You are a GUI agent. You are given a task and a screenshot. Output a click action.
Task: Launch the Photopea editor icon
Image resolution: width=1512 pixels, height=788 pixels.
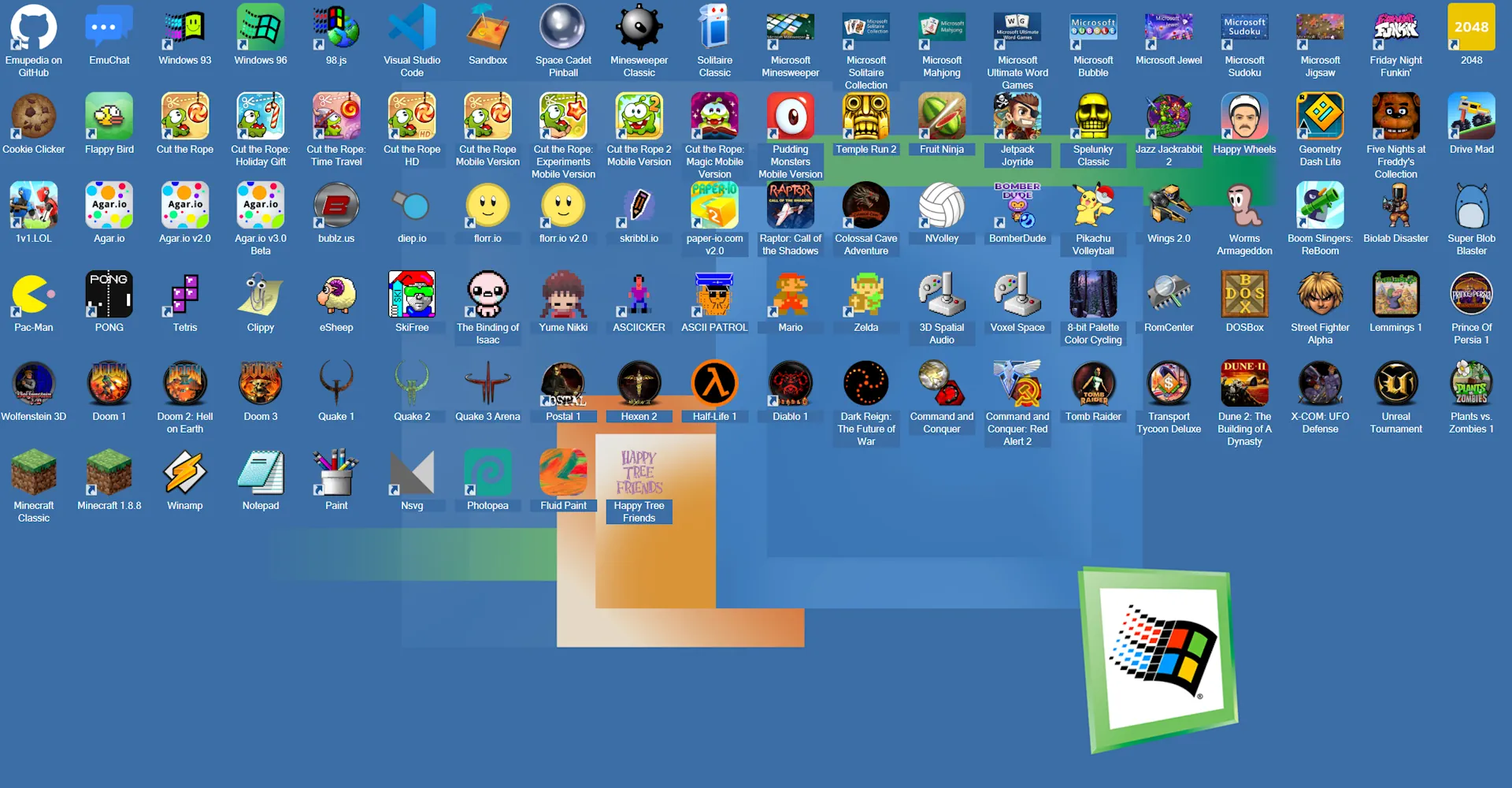click(487, 473)
